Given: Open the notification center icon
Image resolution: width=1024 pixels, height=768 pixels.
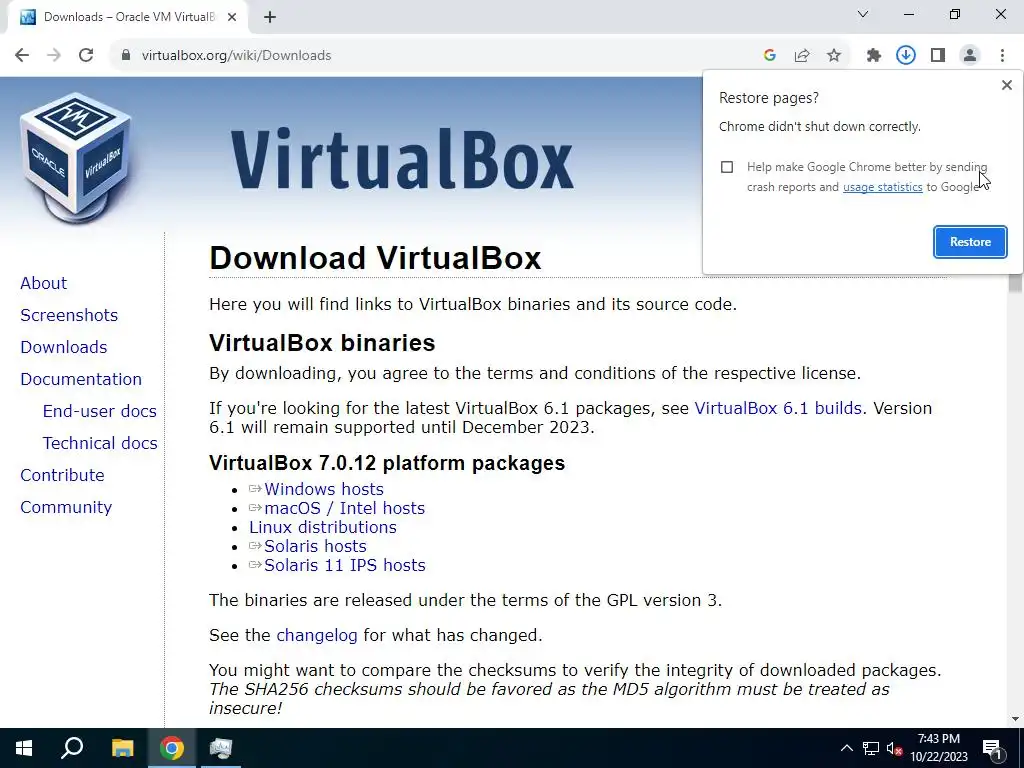Looking at the screenshot, I should point(993,748).
